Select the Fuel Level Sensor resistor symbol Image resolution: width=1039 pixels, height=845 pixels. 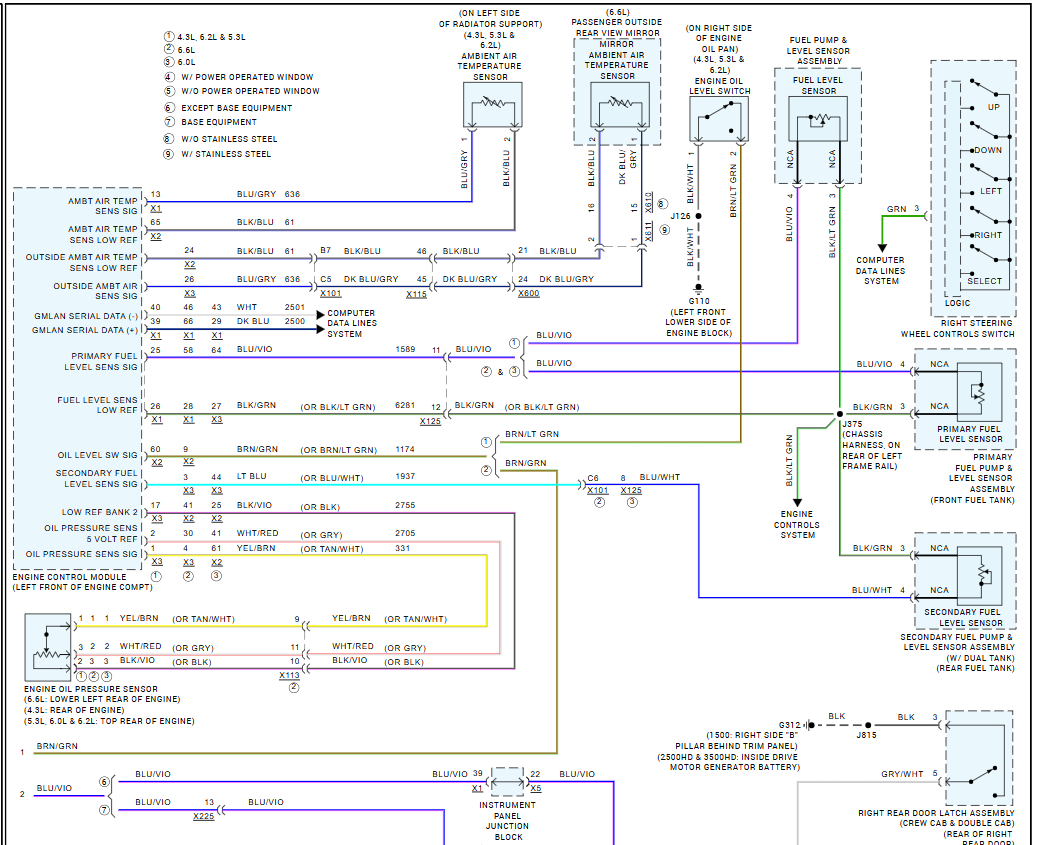click(x=818, y=119)
